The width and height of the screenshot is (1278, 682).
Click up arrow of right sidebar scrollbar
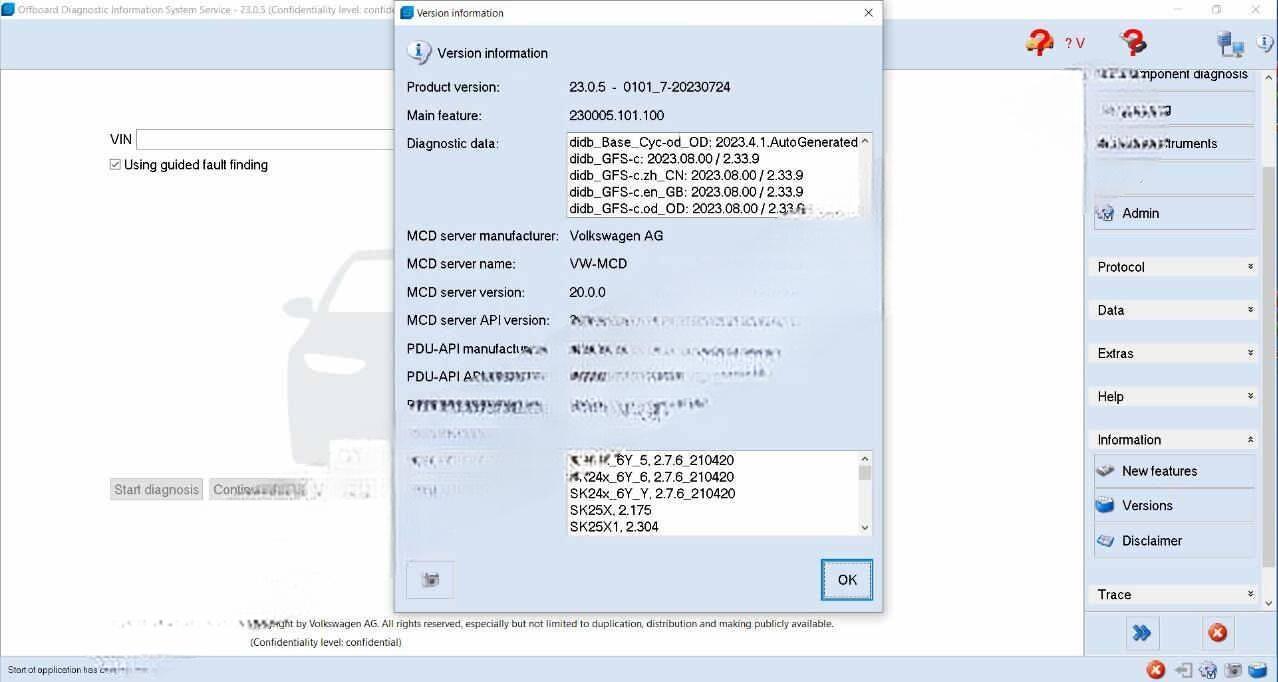click(1270, 77)
